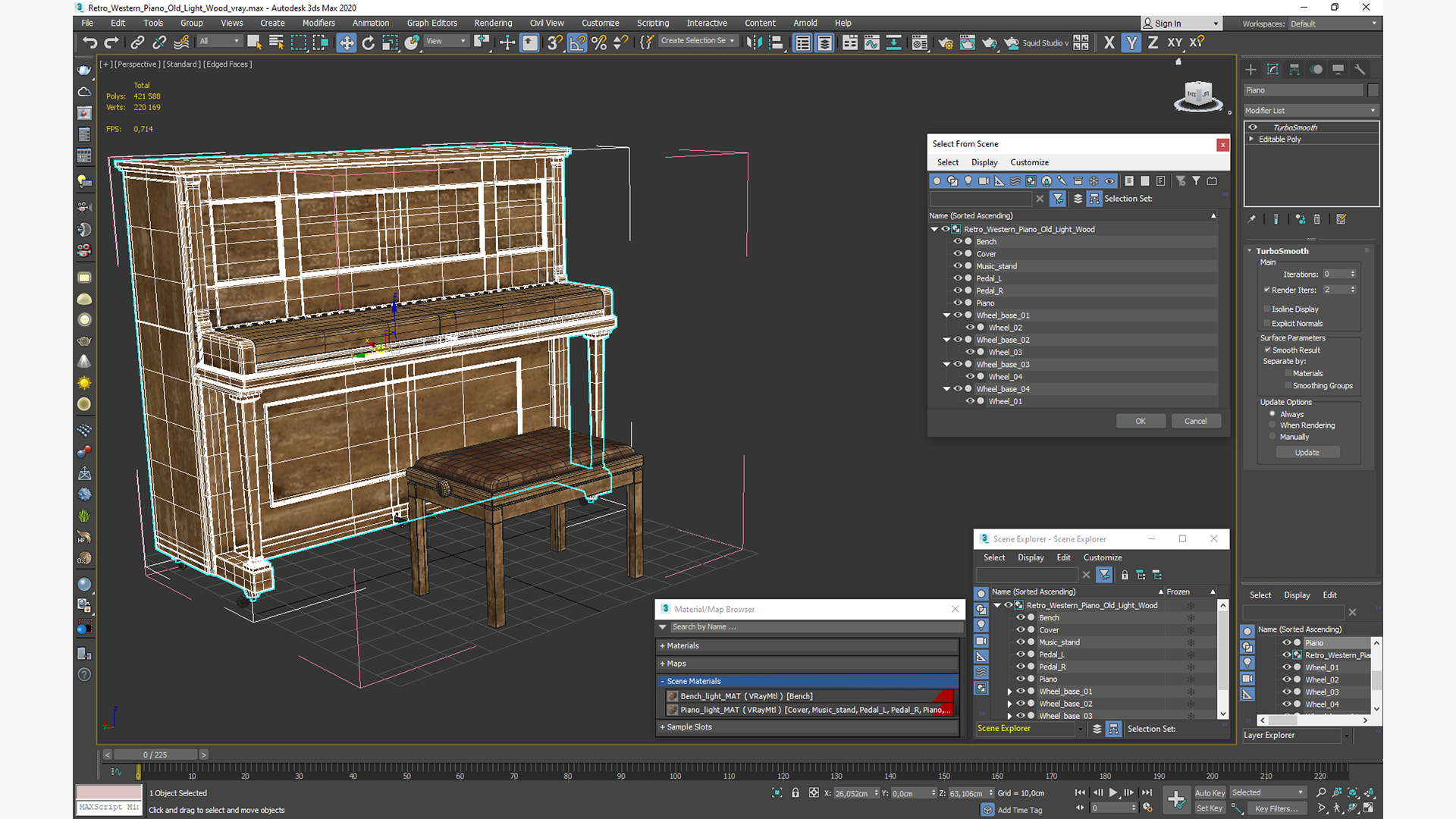
Task: Open the Hierarchy command panel tab
Action: pos(1294,69)
